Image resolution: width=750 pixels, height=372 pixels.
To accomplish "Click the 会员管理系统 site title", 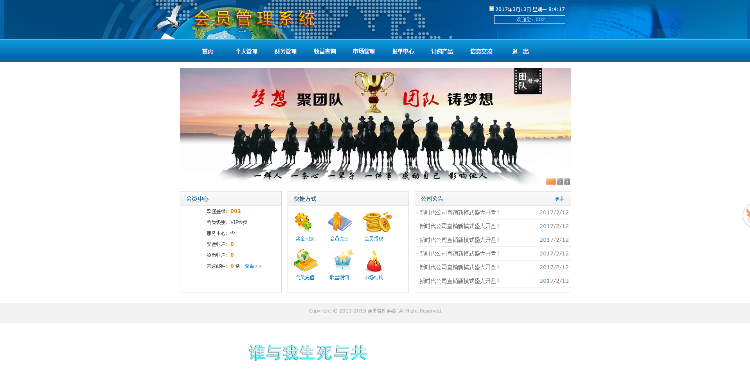I will [254, 19].
